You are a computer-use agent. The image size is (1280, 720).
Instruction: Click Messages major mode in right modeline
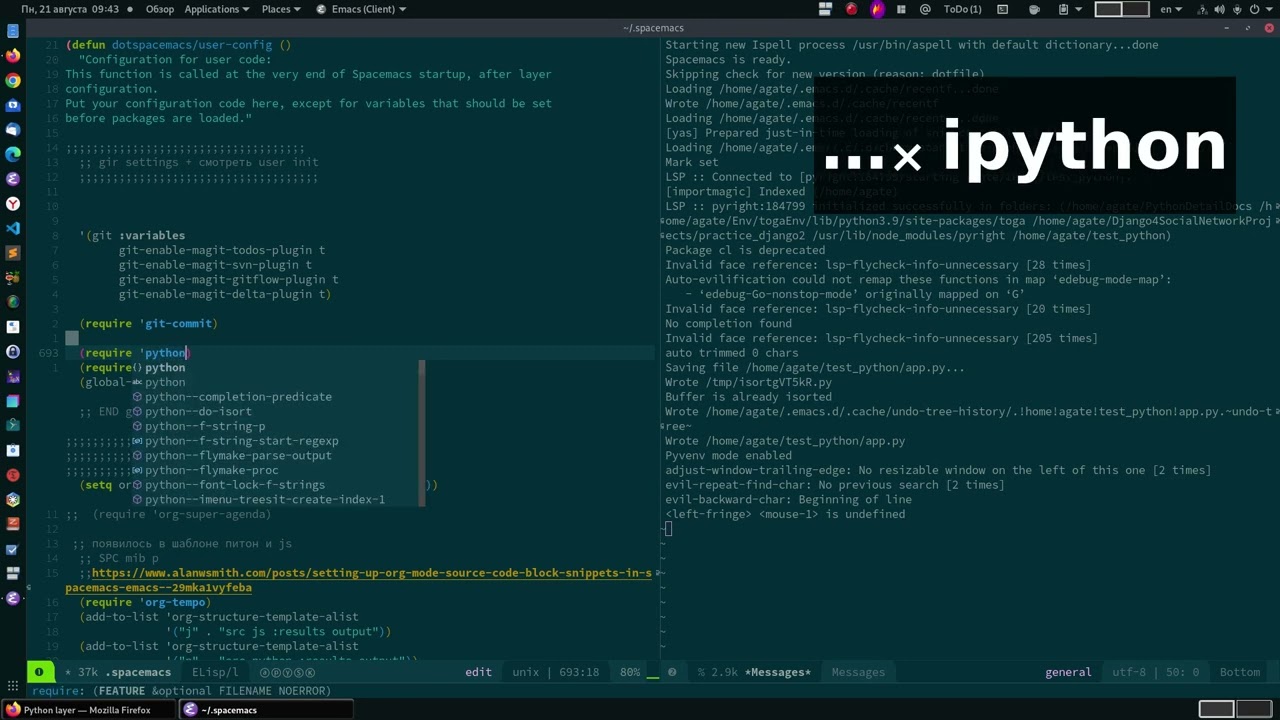[858, 672]
